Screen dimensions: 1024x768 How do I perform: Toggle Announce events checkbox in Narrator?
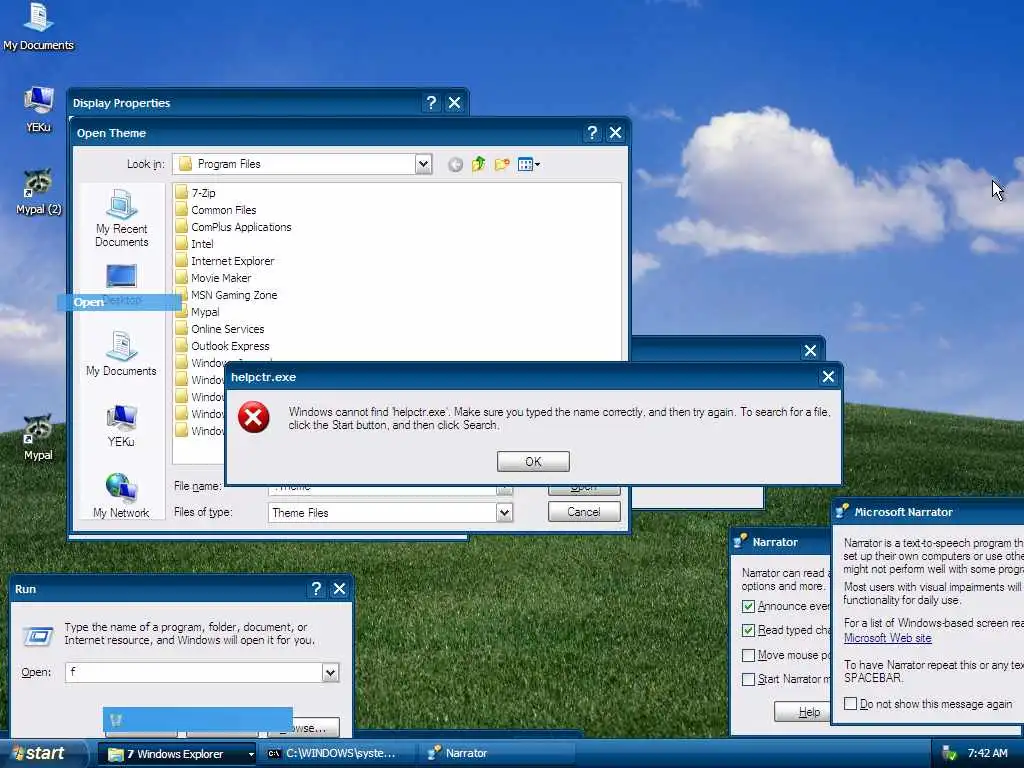click(x=748, y=606)
